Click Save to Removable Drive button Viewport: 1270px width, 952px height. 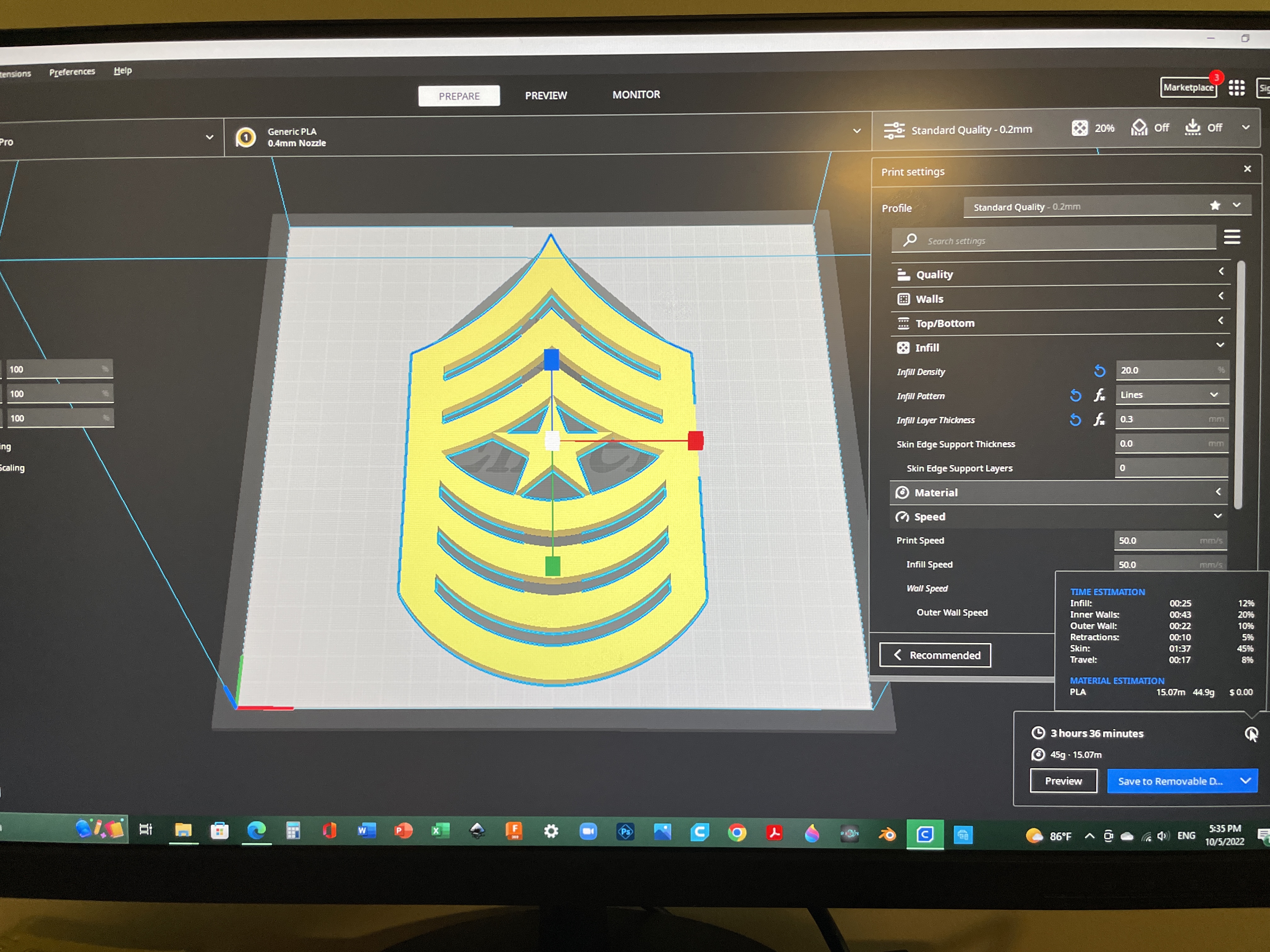click(1170, 781)
